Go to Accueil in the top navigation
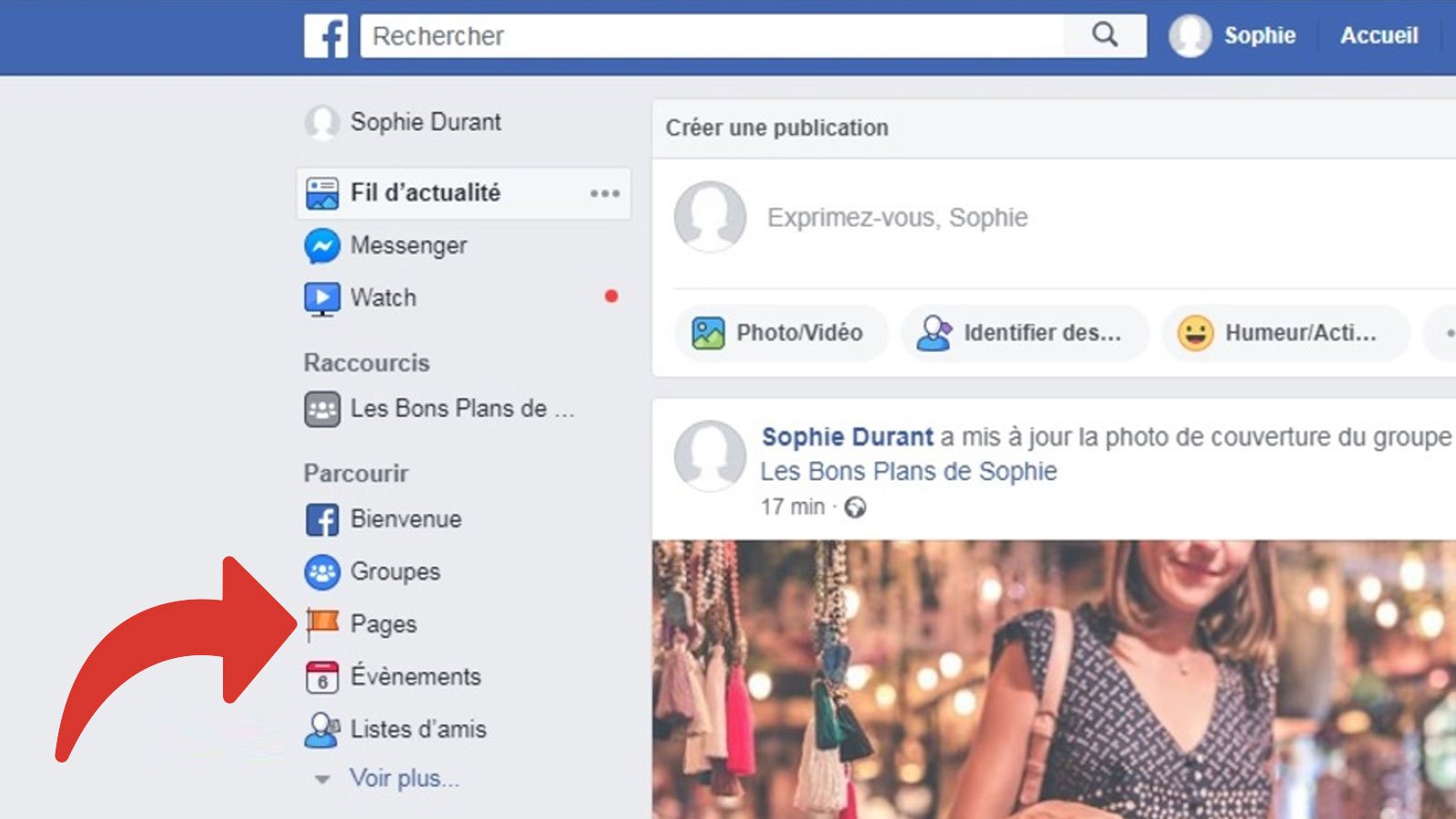Image resolution: width=1456 pixels, height=819 pixels. (1380, 36)
